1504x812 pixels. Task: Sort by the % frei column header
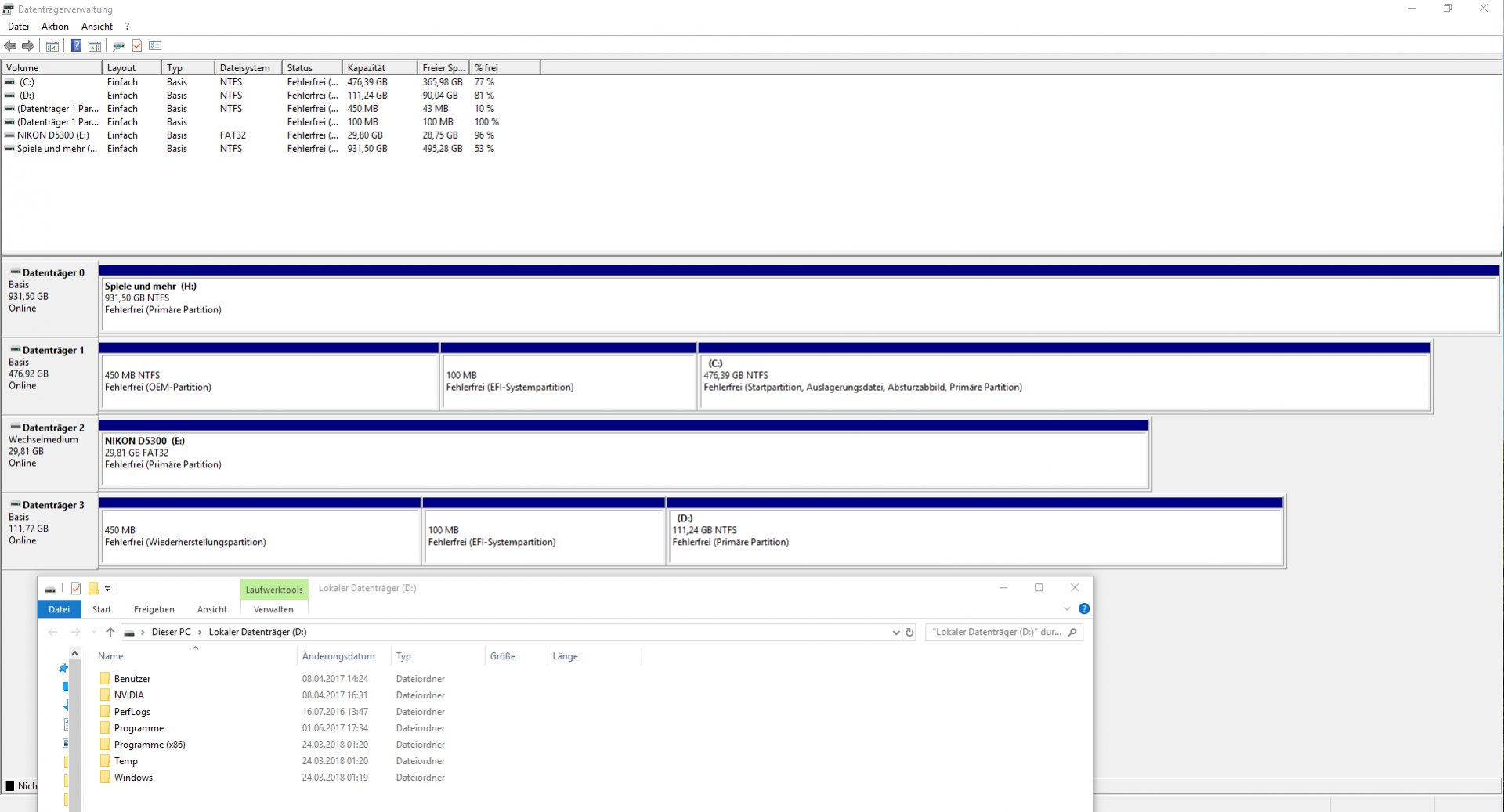(505, 68)
